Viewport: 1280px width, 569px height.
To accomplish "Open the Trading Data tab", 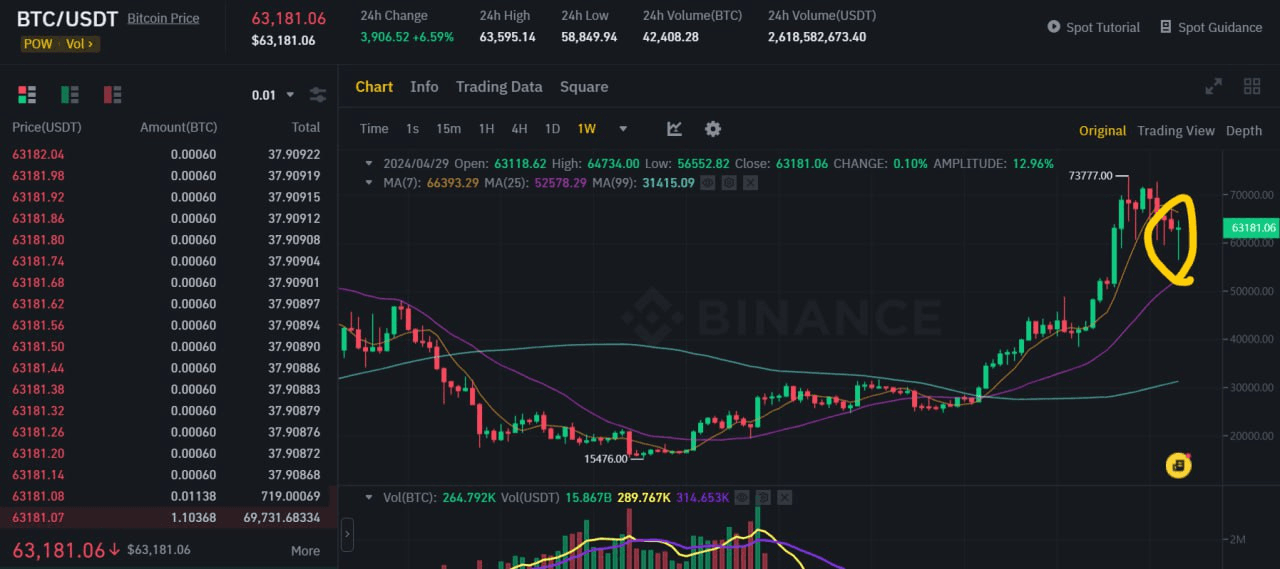I will (x=499, y=87).
